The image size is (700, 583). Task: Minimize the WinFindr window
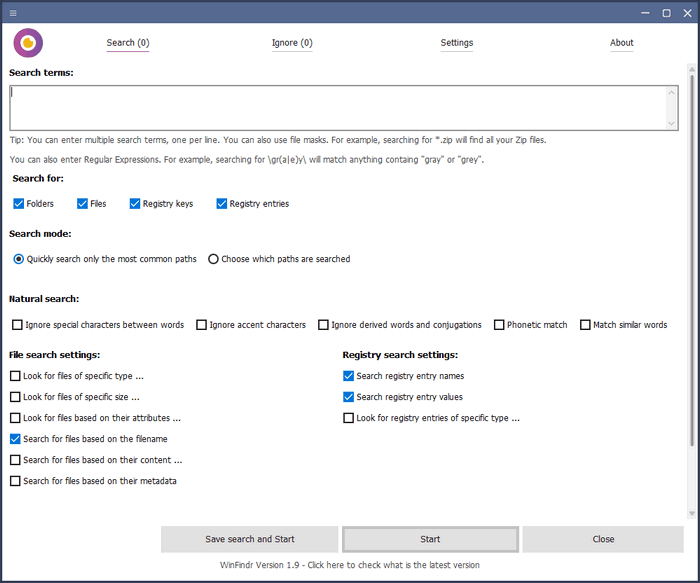pos(645,13)
